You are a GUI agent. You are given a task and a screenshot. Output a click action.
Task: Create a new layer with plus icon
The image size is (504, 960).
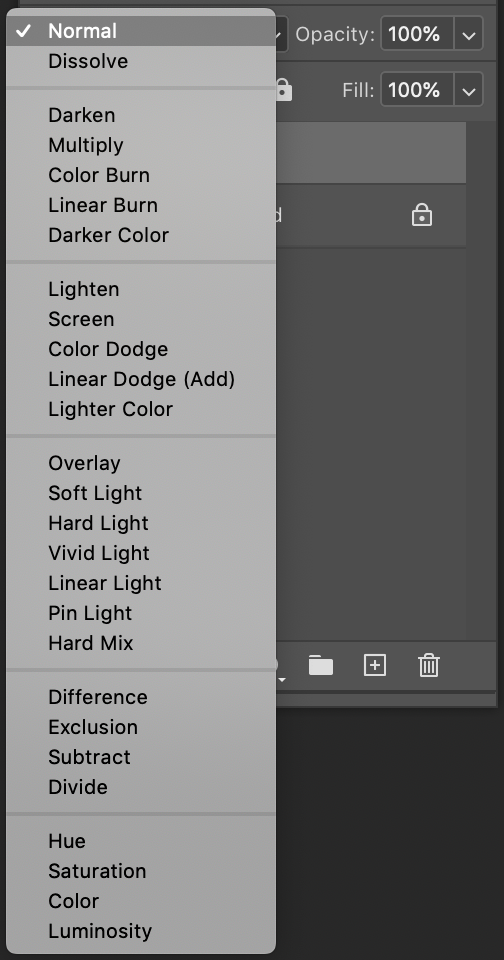(x=375, y=665)
